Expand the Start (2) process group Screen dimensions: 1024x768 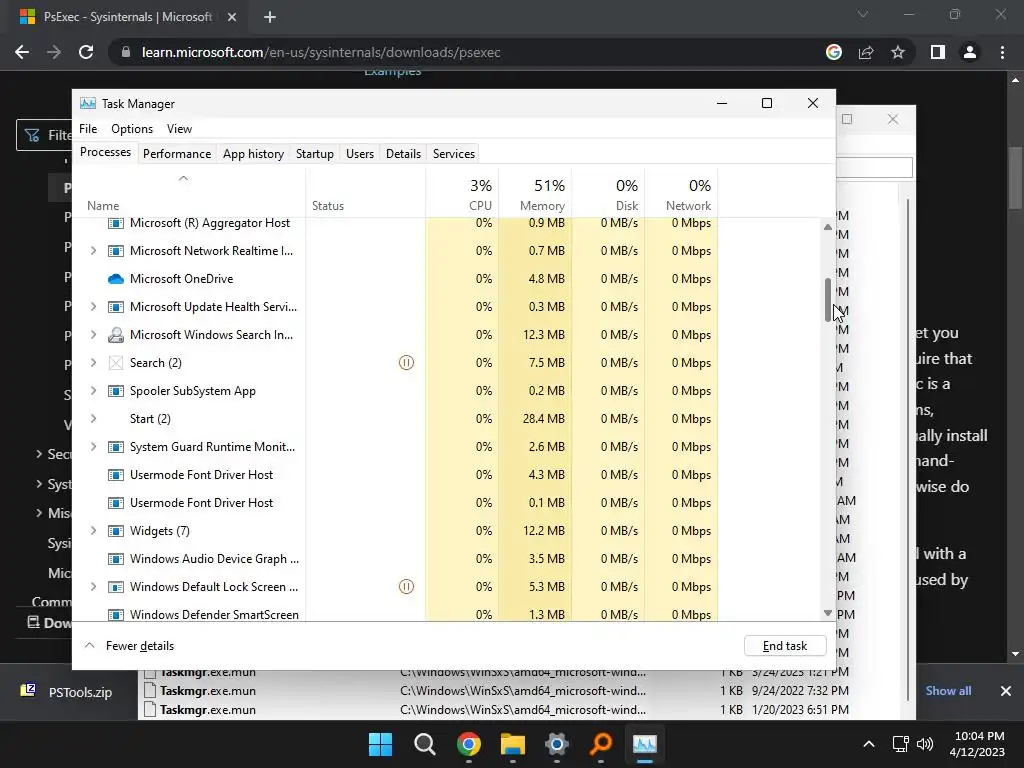coord(93,419)
